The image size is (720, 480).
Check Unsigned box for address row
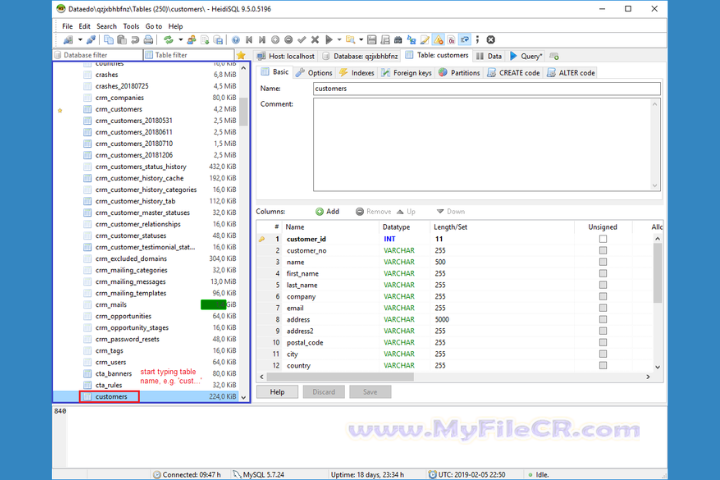[x=603, y=319]
